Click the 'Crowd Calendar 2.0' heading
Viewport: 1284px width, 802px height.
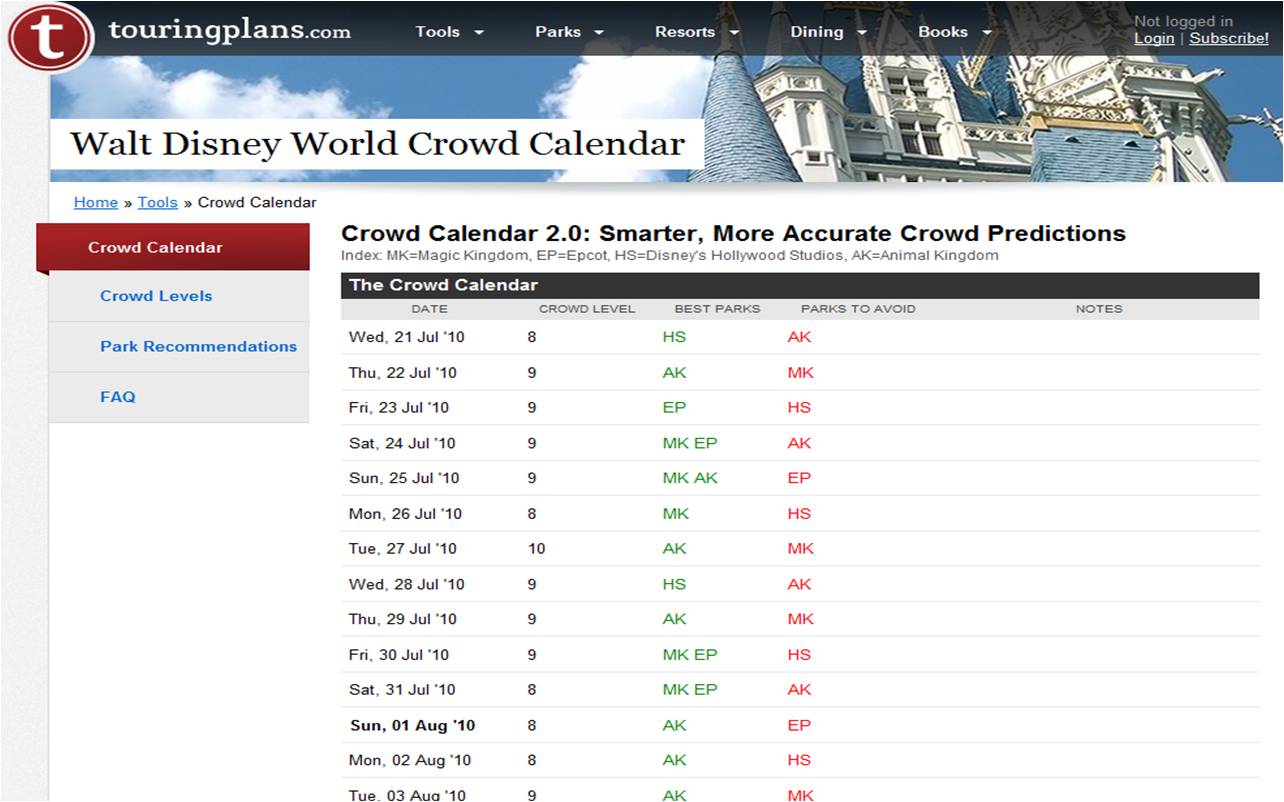[733, 233]
